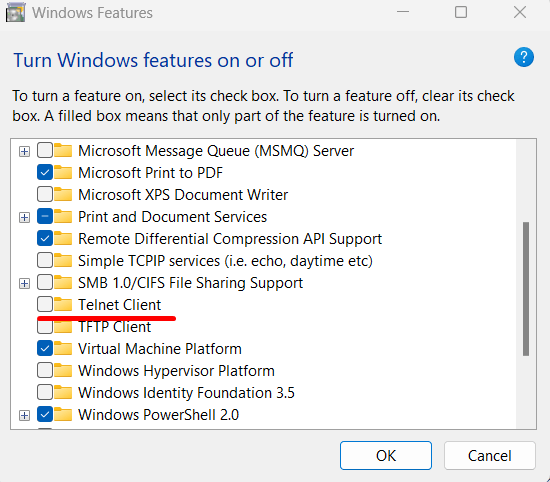Select the Telnet Client label
550x482 pixels.
point(120,304)
